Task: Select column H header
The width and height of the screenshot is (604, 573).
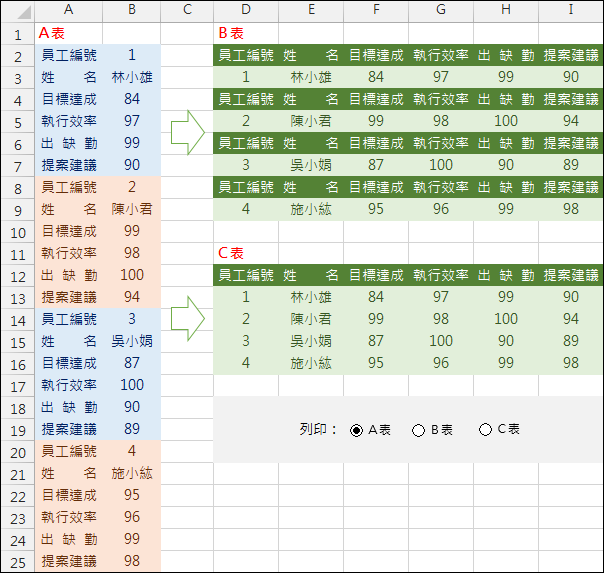Action: pos(506,10)
